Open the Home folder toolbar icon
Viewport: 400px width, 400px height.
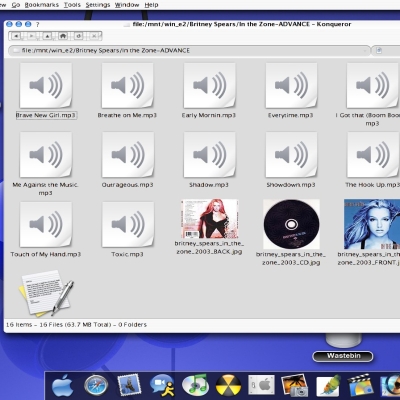click(63, 36)
